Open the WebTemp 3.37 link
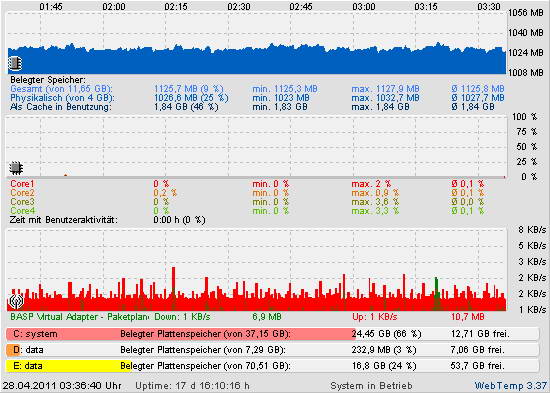The image size is (550, 393). (x=511, y=386)
